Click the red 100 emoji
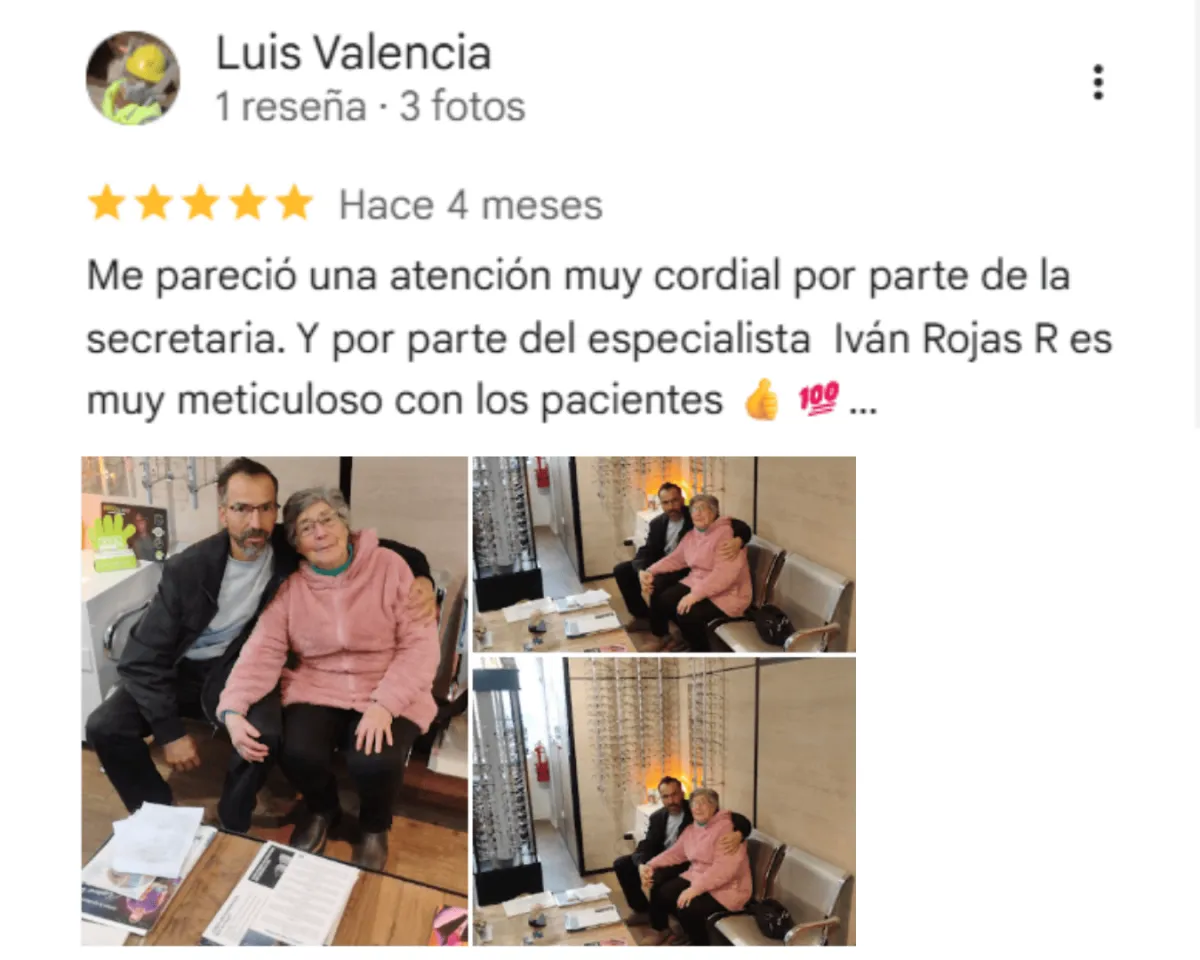The width and height of the screenshot is (1200, 960). pyautogui.click(x=817, y=402)
